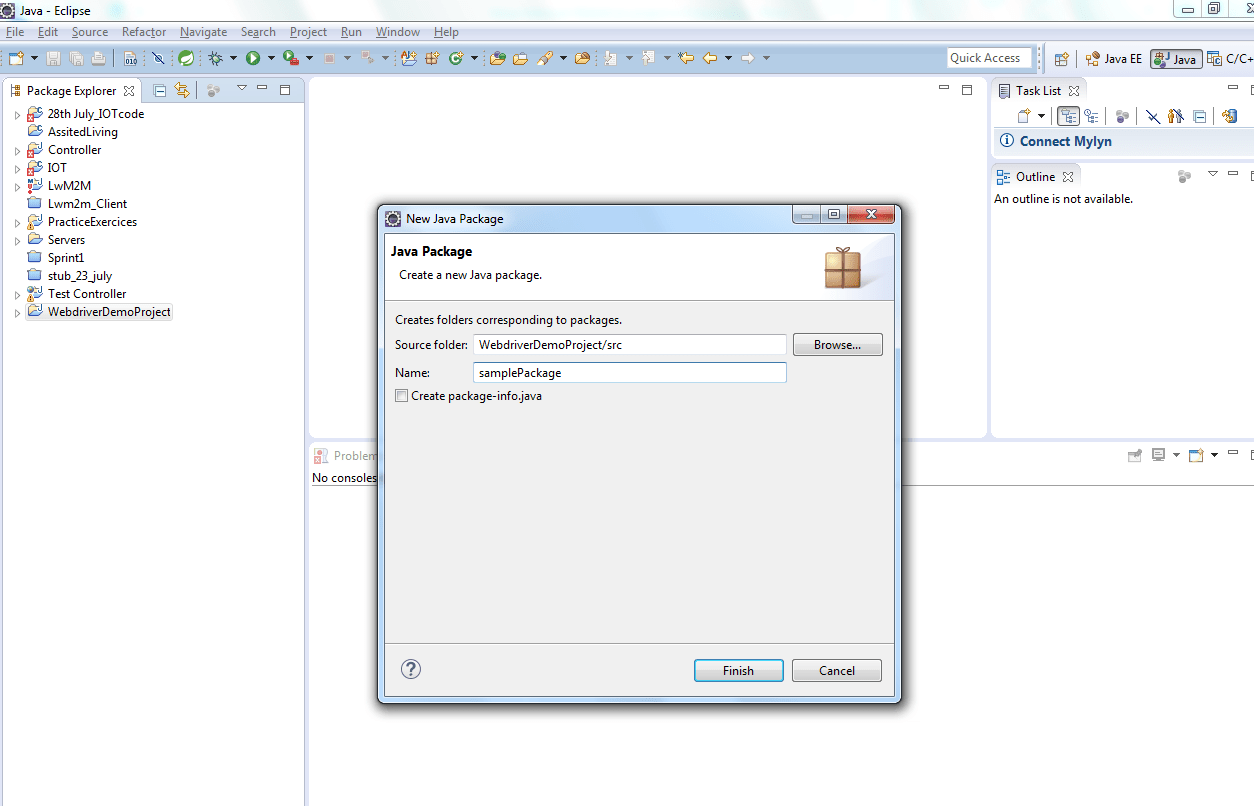Viewport: 1254px width, 806px height.
Task: Toggle Categorized view in Task List
Action: [x=1068, y=116]
